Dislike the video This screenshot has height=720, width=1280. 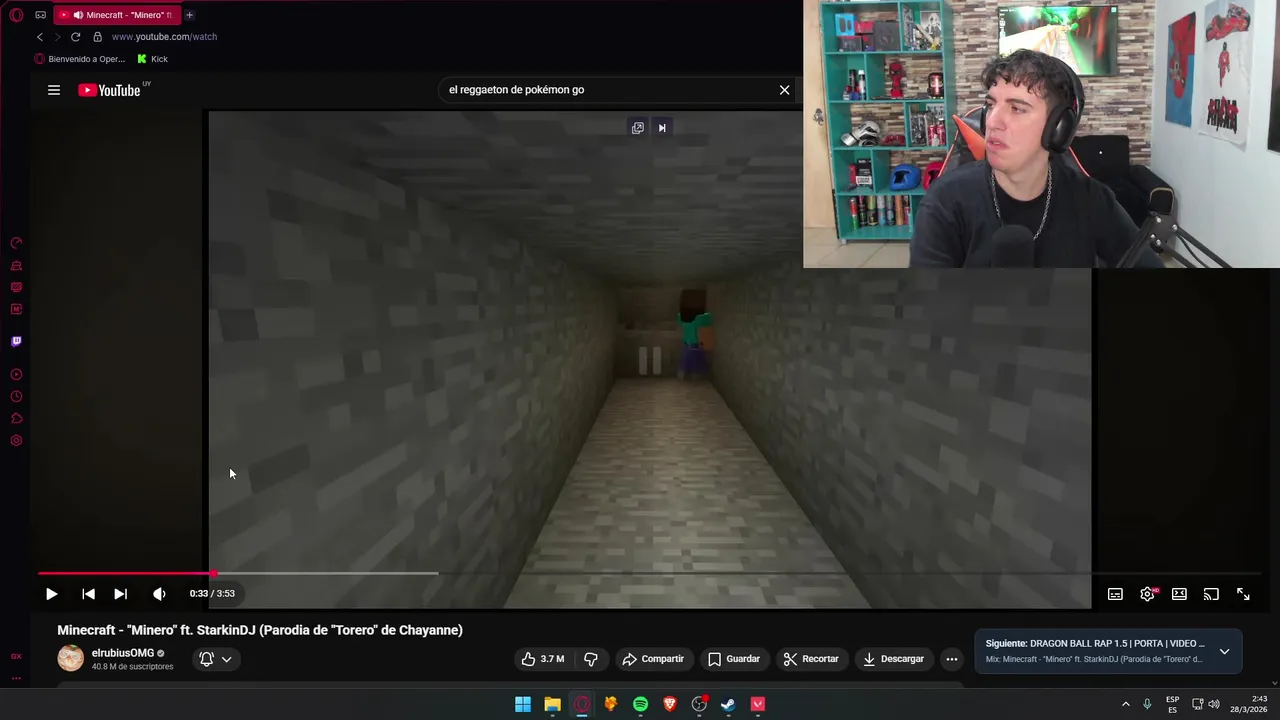click(x=591, y=659)
